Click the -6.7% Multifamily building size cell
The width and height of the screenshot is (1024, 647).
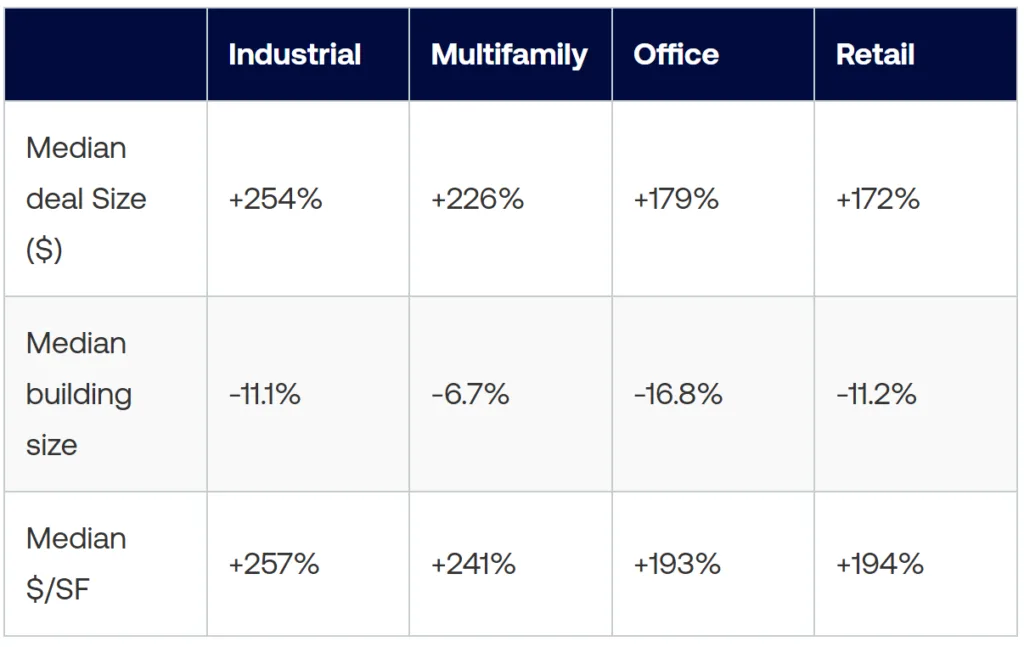point(470,394)
